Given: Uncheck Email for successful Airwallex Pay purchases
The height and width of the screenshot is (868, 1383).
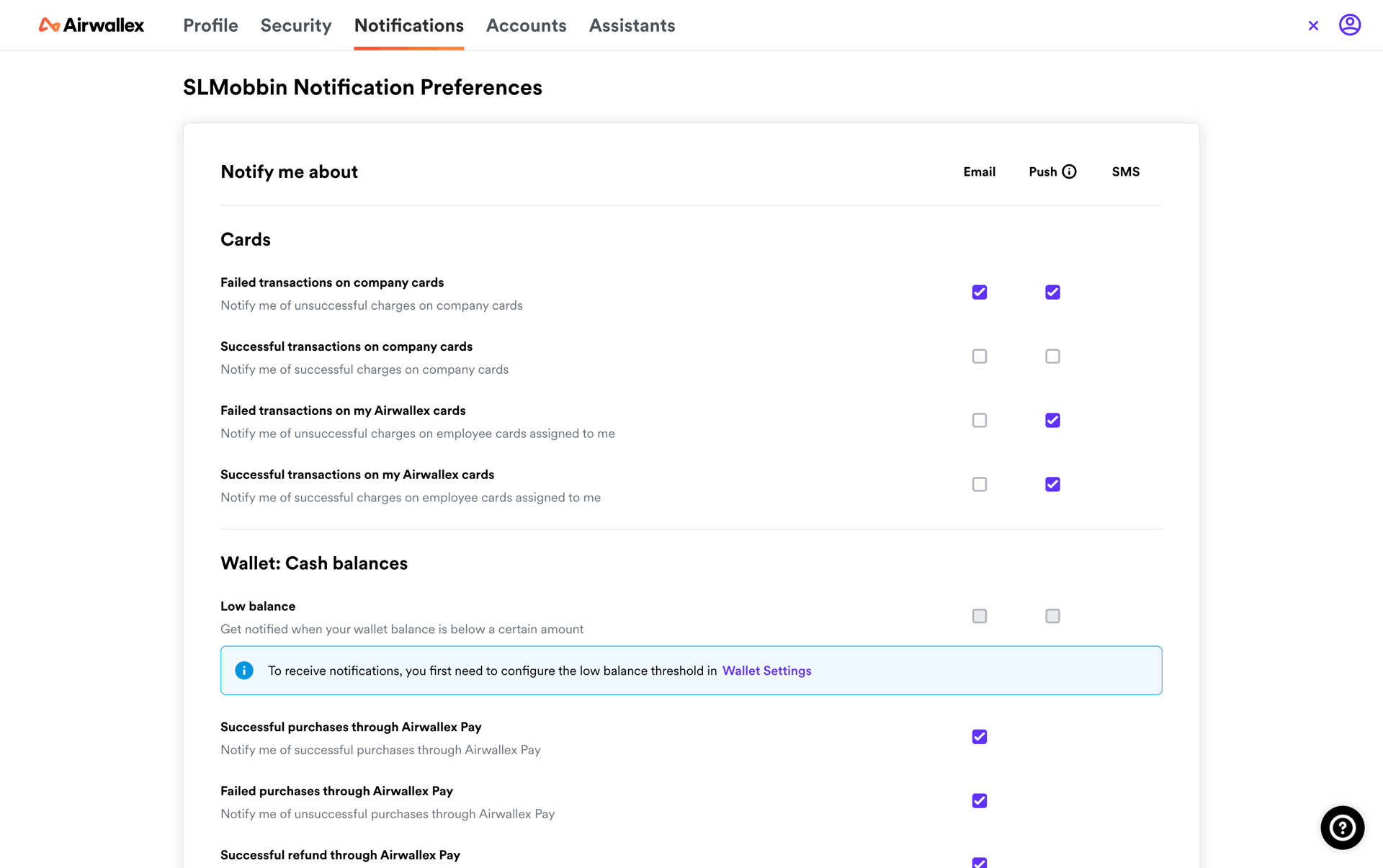Looking at the screenshot, I should [x=979, y=737].
